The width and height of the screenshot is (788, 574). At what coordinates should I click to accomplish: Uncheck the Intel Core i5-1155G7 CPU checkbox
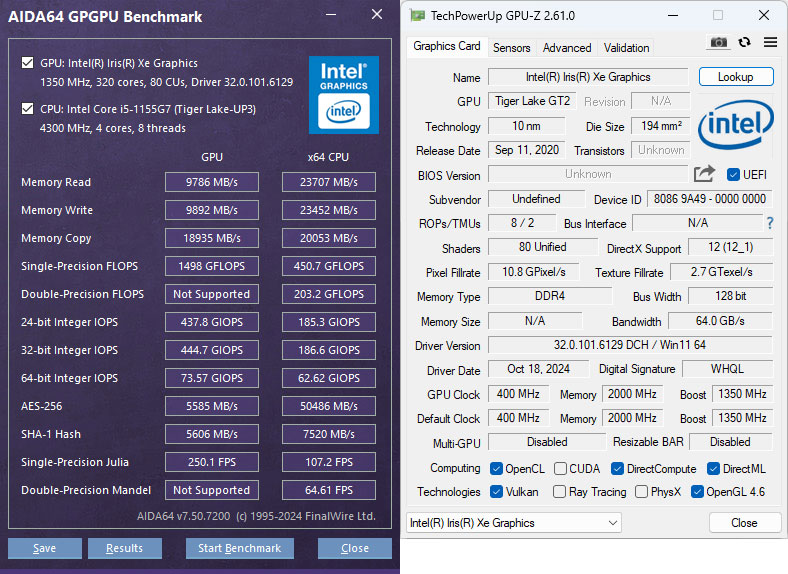click(x=27, y=109)
